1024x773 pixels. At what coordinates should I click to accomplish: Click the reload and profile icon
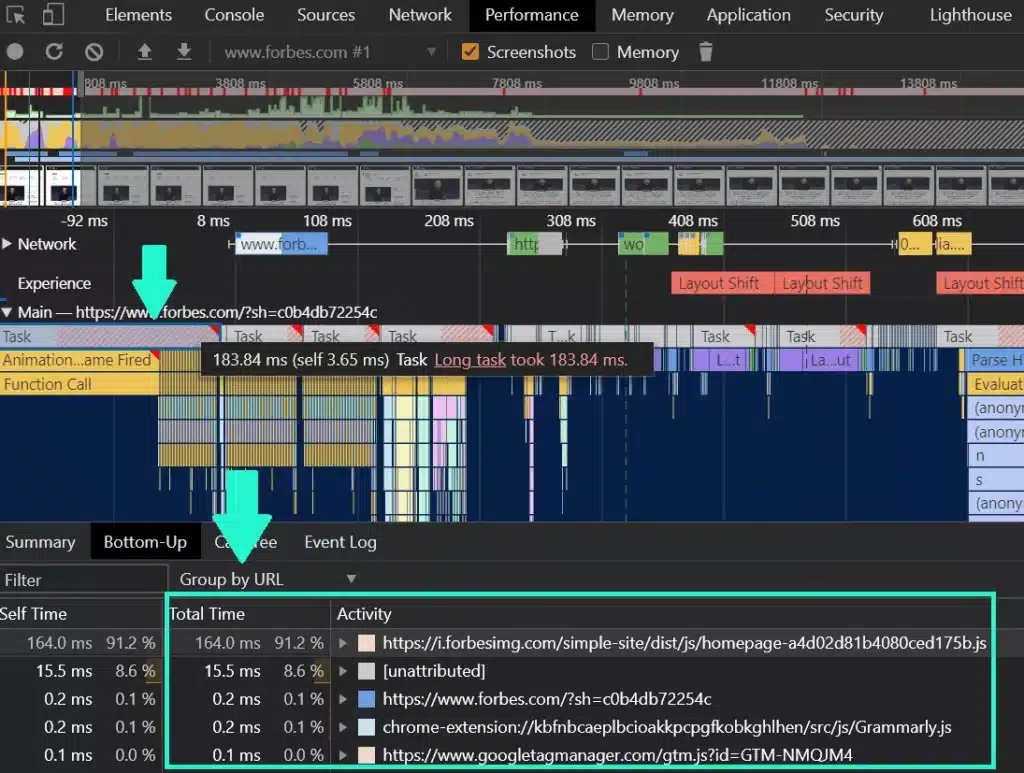54,52
